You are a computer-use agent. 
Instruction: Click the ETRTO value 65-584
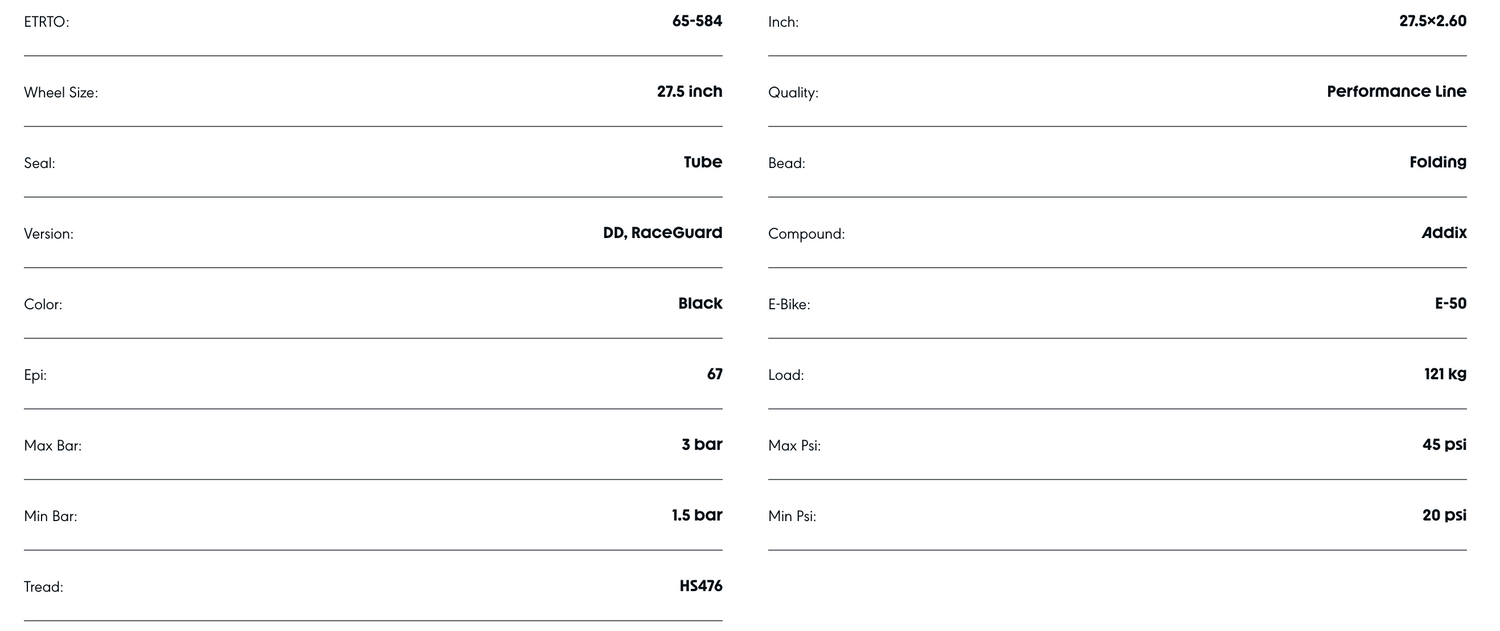pos(697,21)
